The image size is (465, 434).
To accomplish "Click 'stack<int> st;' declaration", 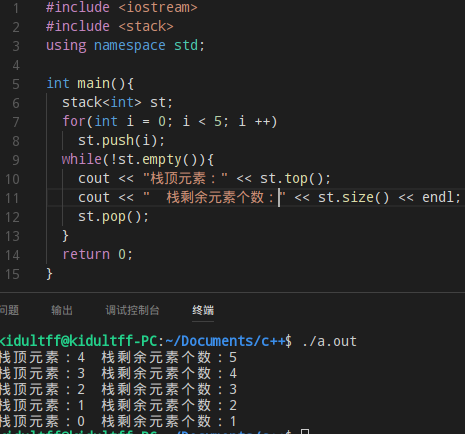I will (x=117, y=102).
